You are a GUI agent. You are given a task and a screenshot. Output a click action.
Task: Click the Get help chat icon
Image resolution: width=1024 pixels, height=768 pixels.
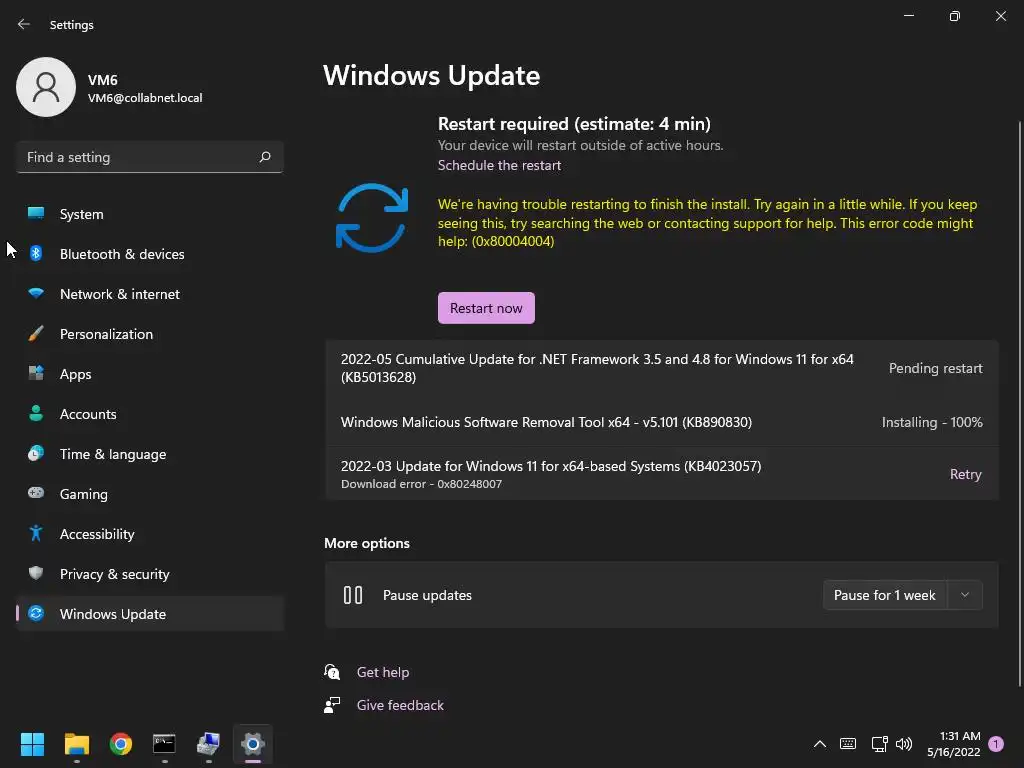point(332,671)
